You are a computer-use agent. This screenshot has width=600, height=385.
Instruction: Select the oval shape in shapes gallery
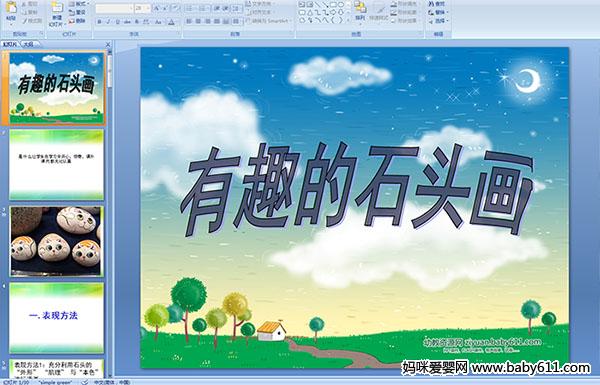tap(340, 5)
